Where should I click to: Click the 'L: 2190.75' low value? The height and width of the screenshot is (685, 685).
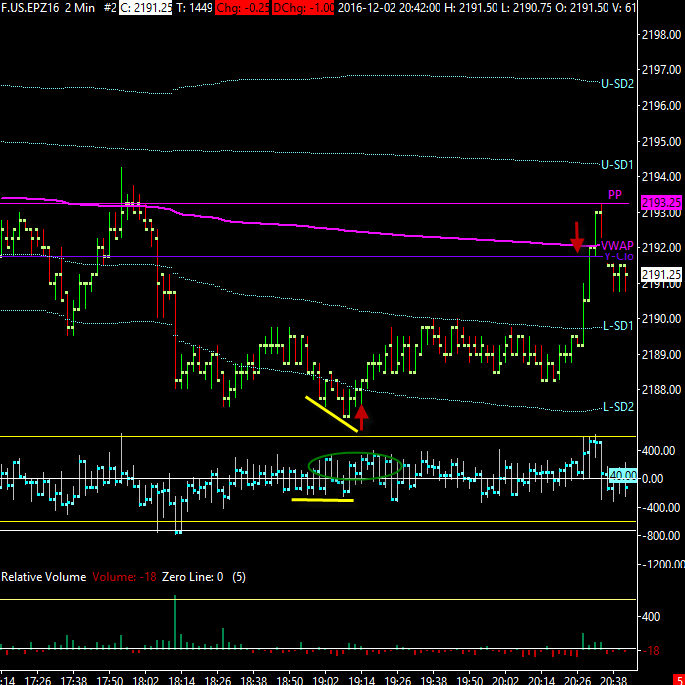[526, 7]
